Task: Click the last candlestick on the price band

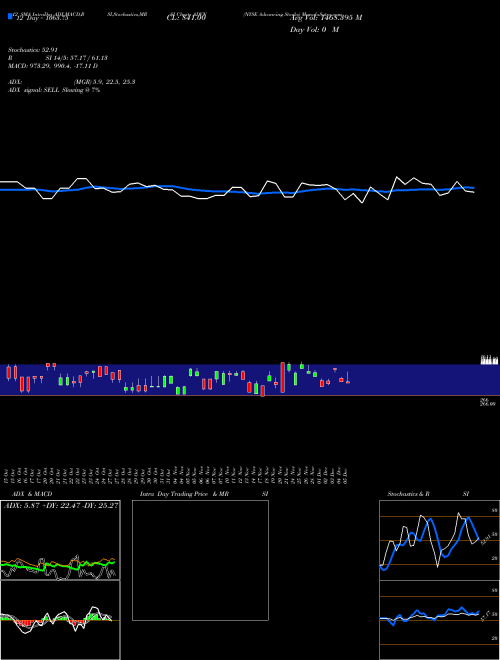Action: (x=348, y=378)
